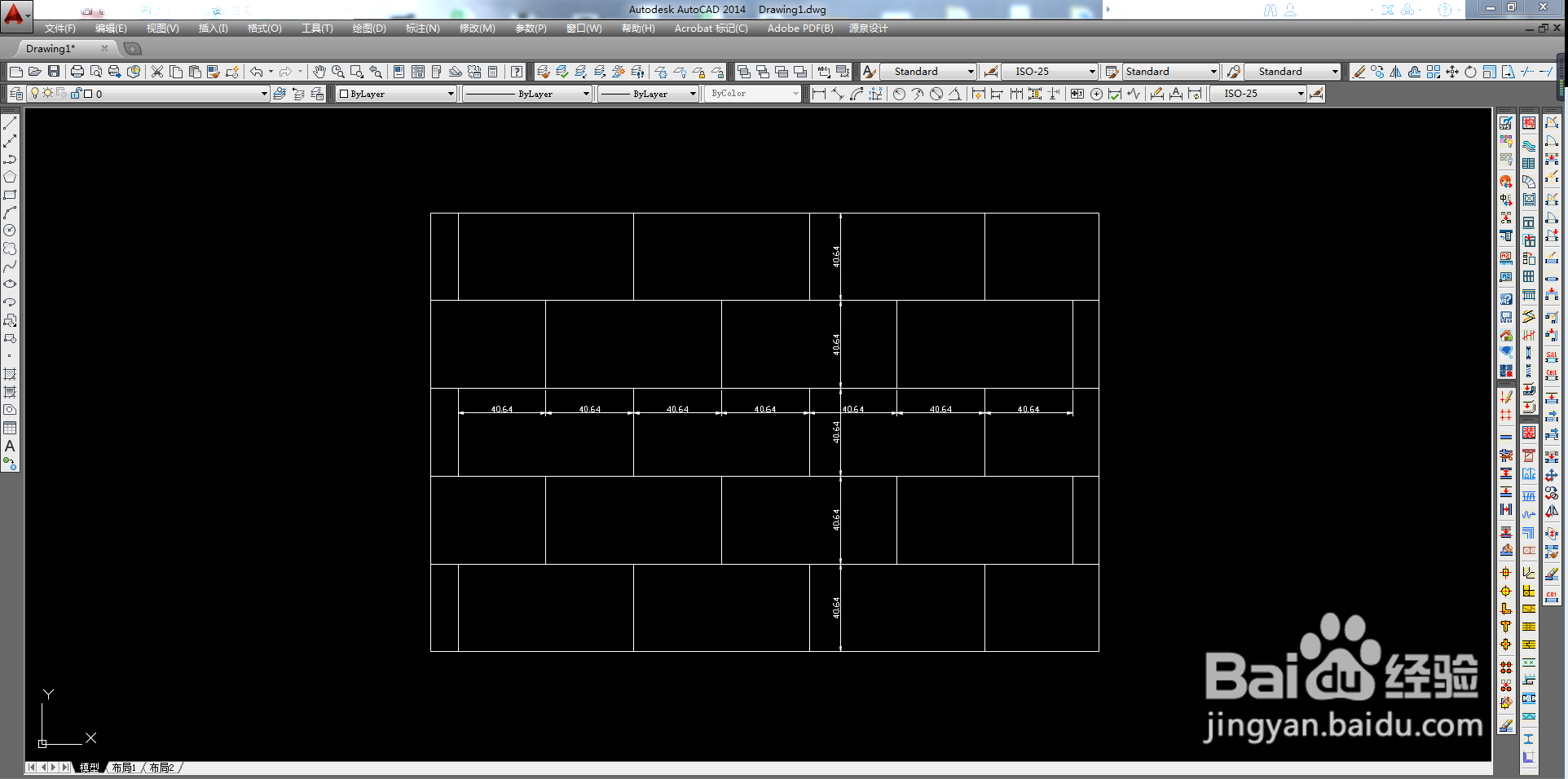
Task: Switch to the 布局2 layout tab
Action: 161,768
